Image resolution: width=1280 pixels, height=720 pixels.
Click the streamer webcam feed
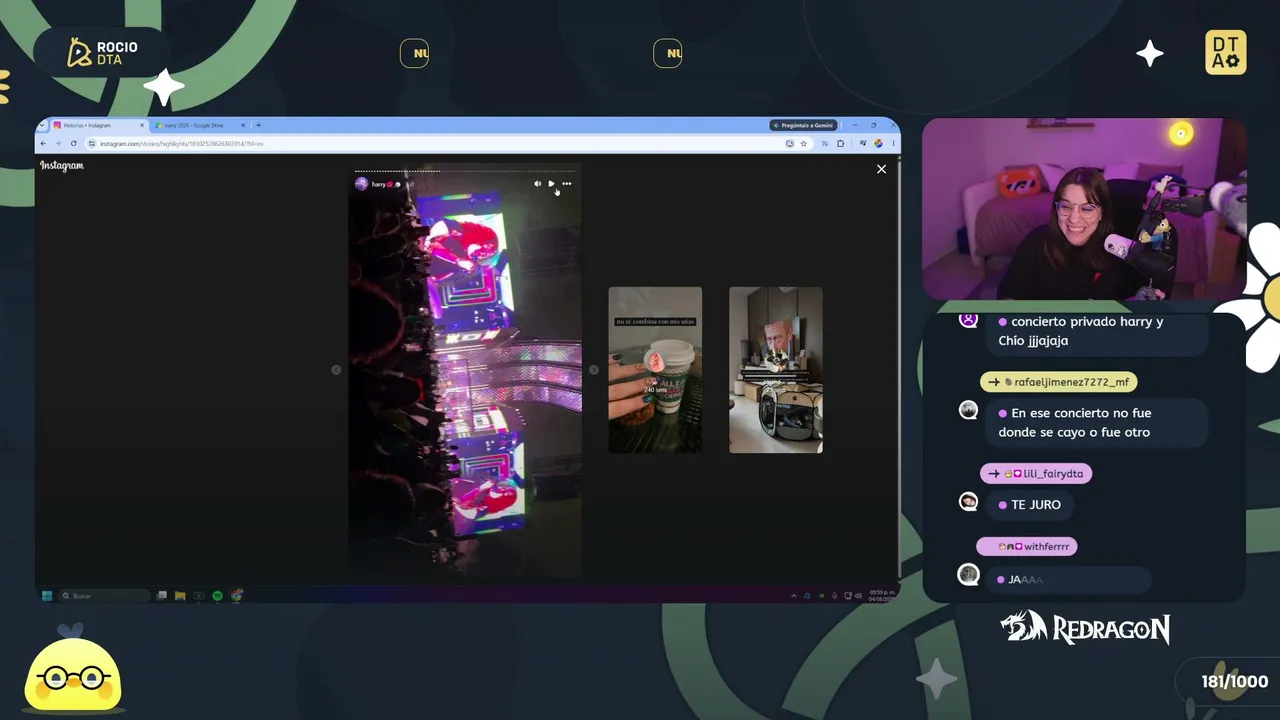[1084, 209]
